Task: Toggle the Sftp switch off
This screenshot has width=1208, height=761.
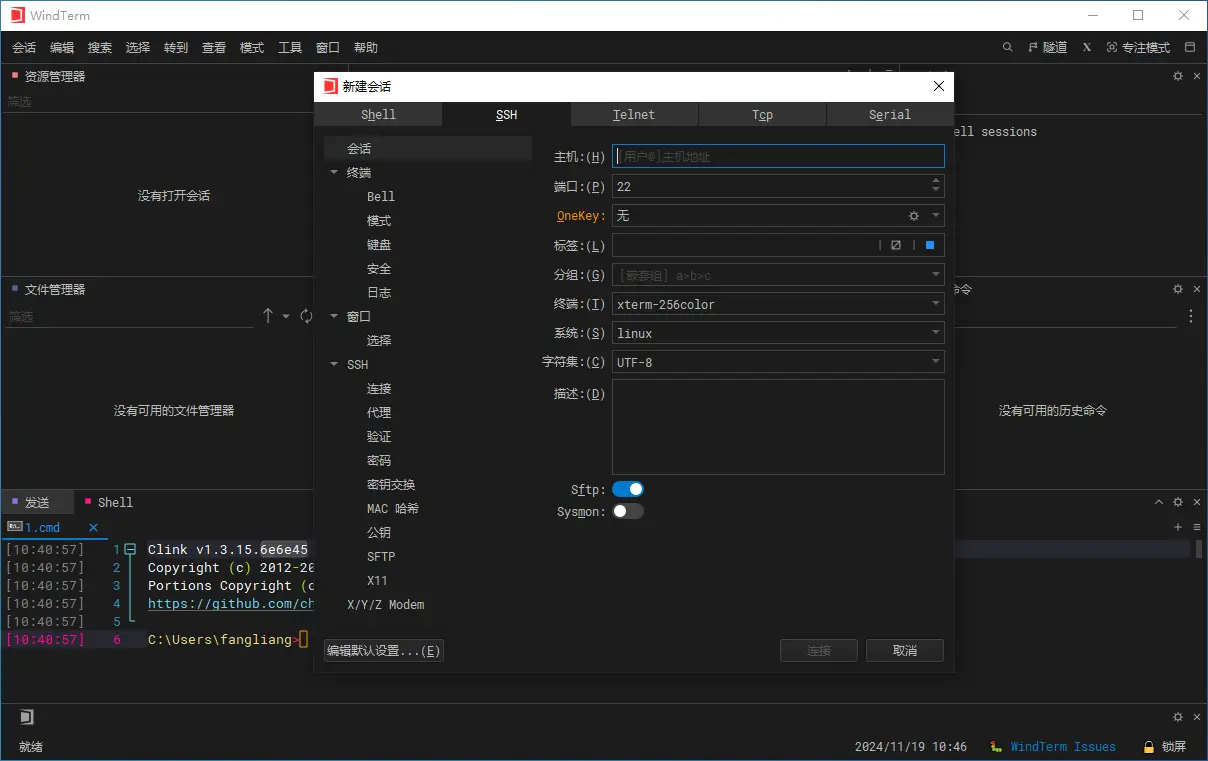Action: click(x=628, y=489)
